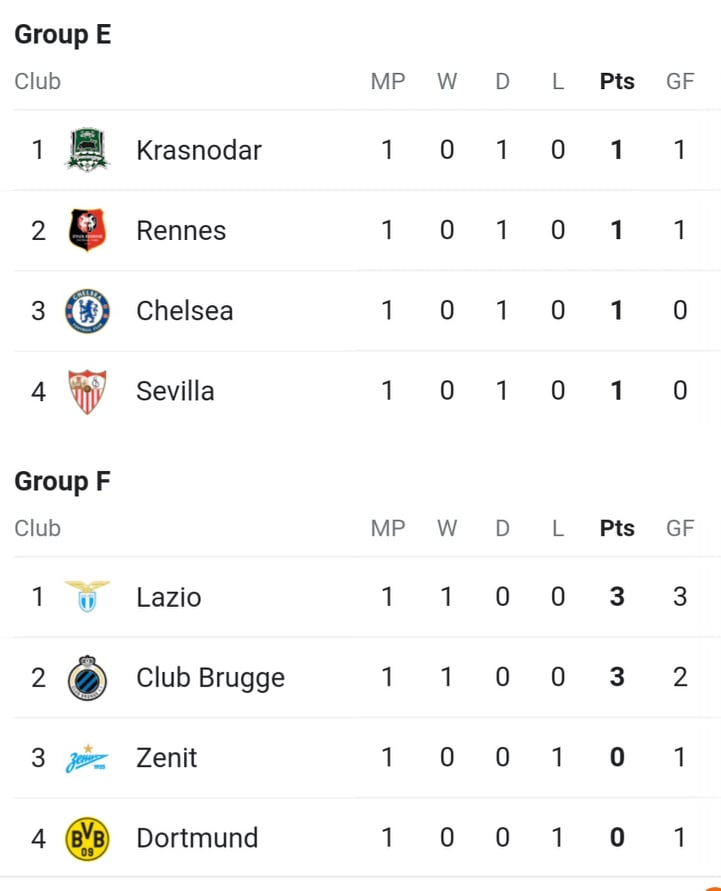Select the Lazio team name

coord(169,598)
